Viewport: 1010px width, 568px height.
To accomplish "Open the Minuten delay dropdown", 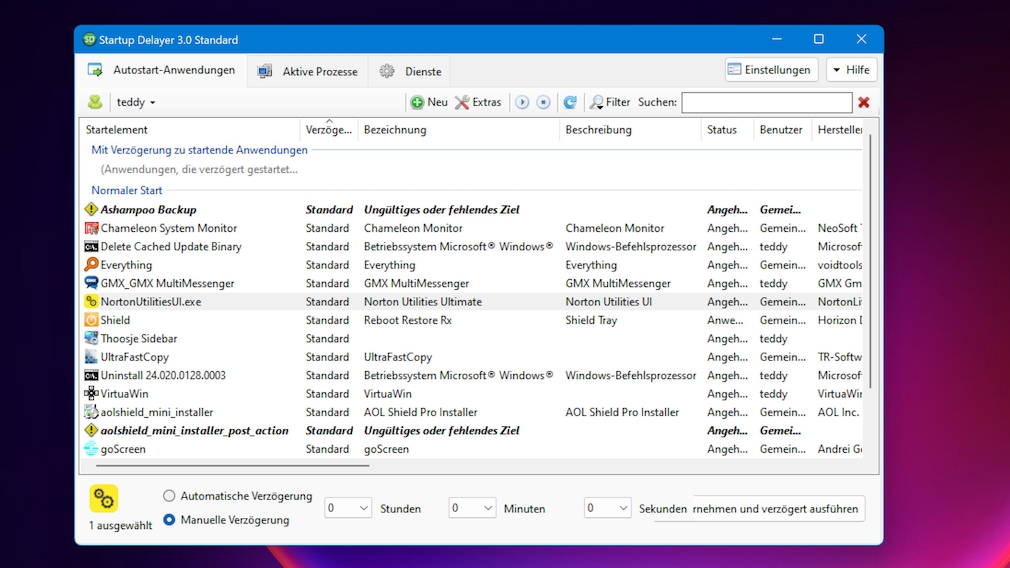I will (x=472, y=508).
